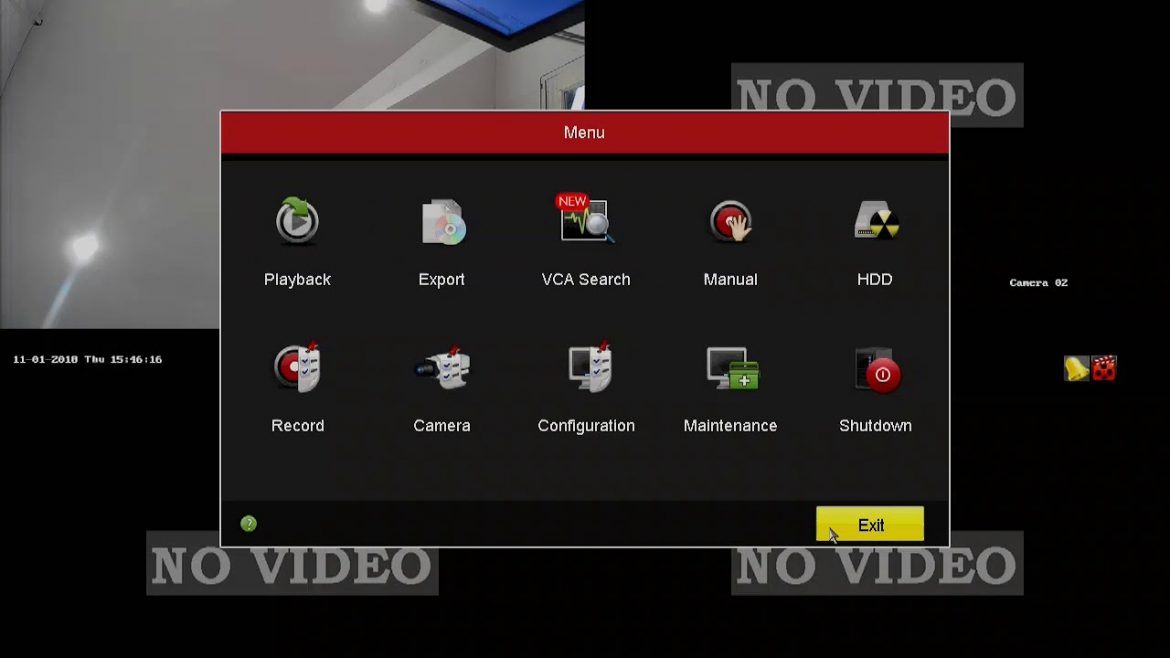Select the bottom-right NO VIDEO channel

(x=877, y=566)
